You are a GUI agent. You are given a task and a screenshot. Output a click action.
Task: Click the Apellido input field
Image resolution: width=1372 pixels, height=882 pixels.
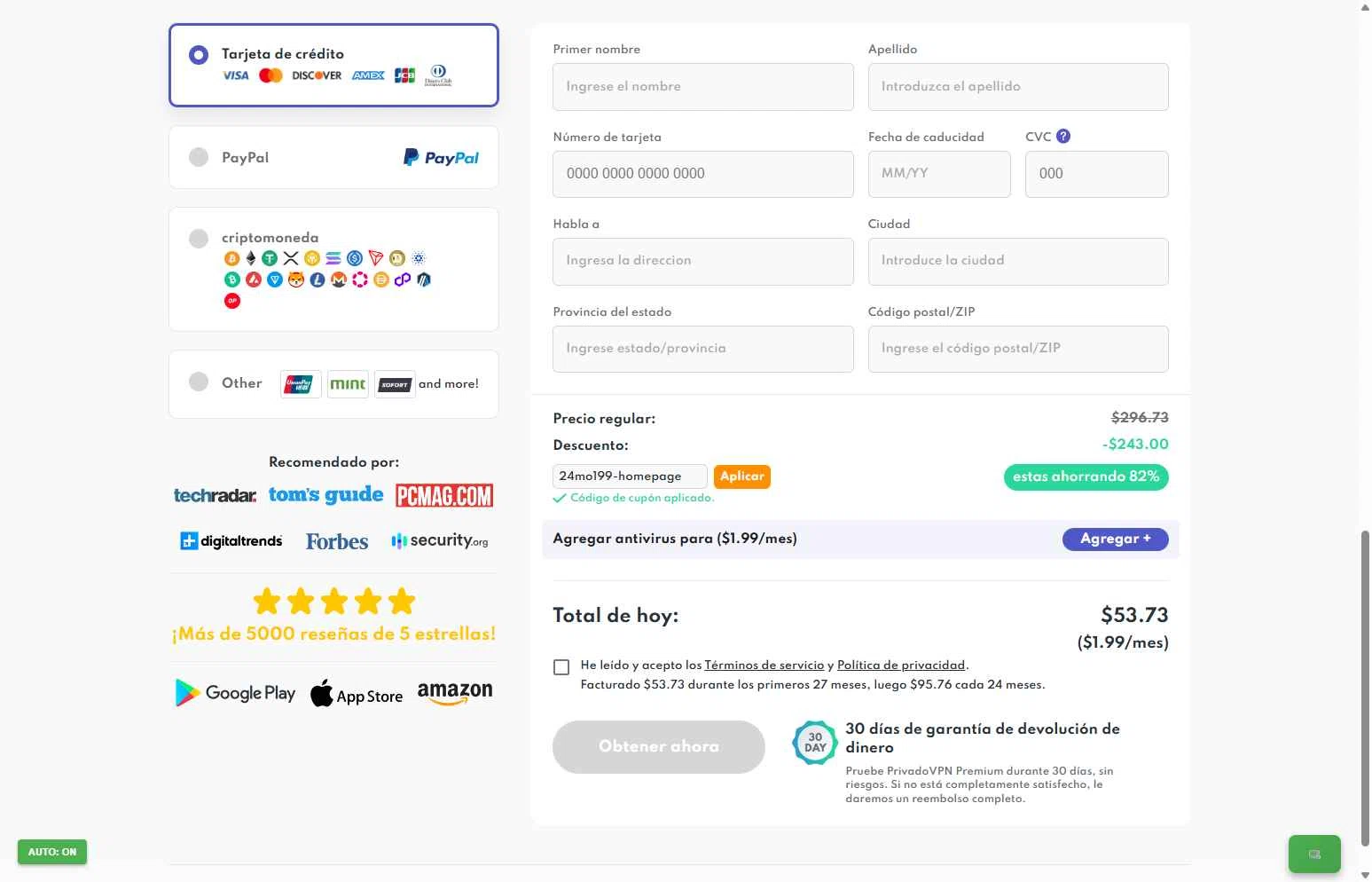click(x=1018, y=87)
